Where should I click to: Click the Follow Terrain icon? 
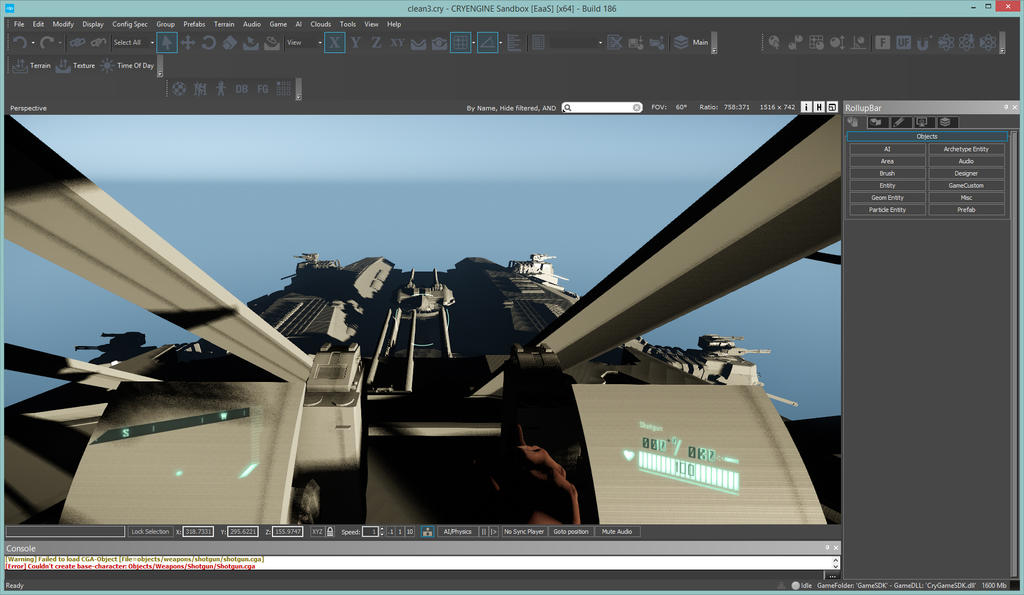418,43
